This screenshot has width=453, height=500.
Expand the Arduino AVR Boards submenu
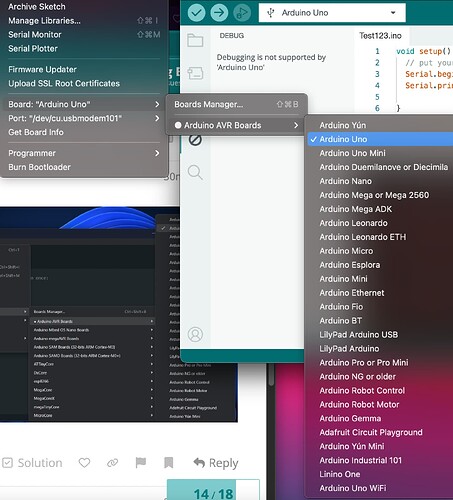(x=236, y=125)
